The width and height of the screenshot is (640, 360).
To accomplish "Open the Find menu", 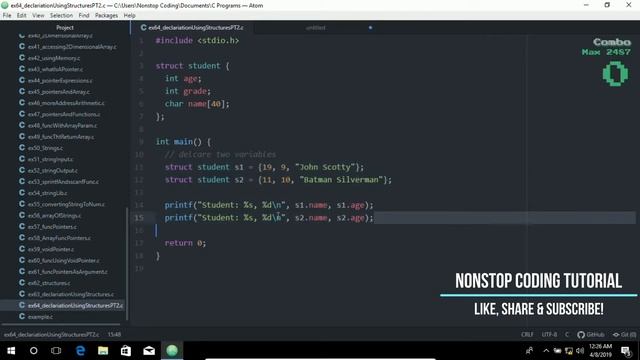I will [84, 16].
